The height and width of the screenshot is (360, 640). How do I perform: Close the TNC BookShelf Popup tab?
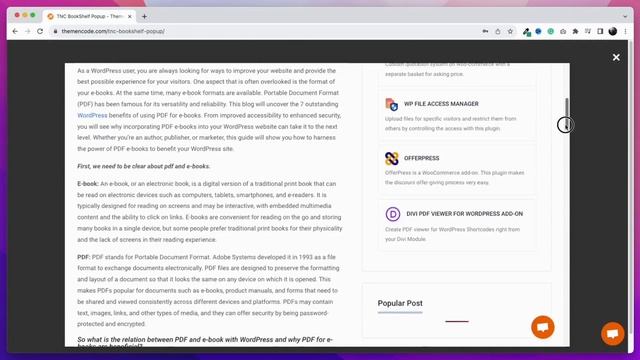click(x=130, y=16)
